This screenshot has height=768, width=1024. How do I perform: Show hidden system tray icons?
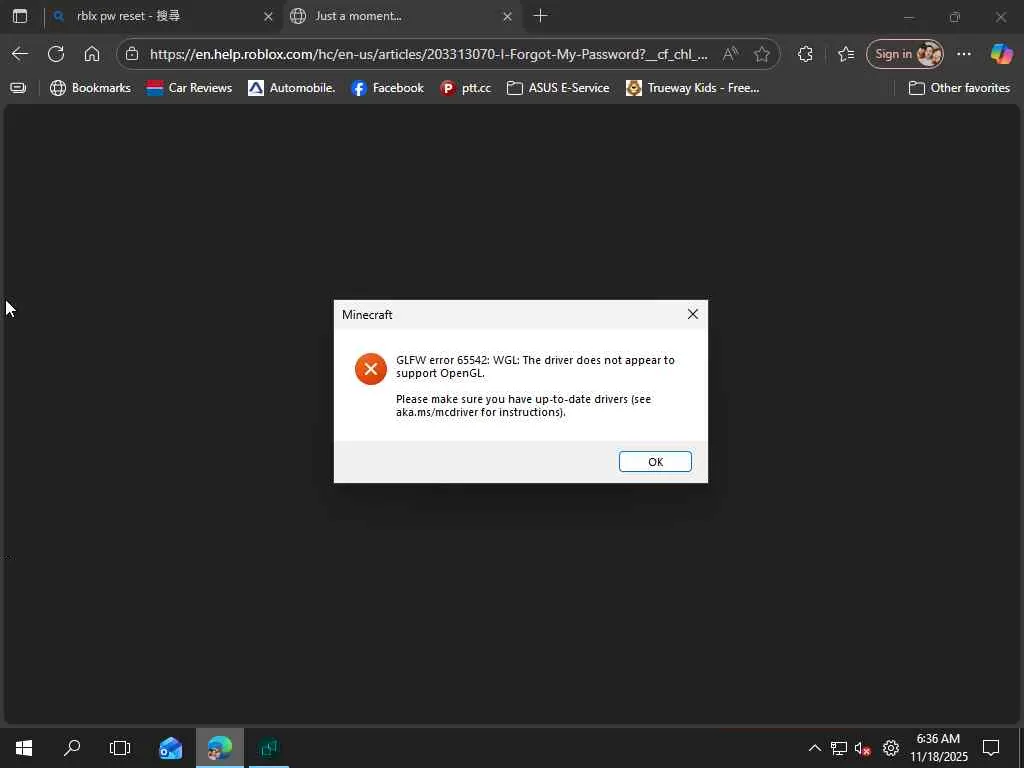(814, 748)
